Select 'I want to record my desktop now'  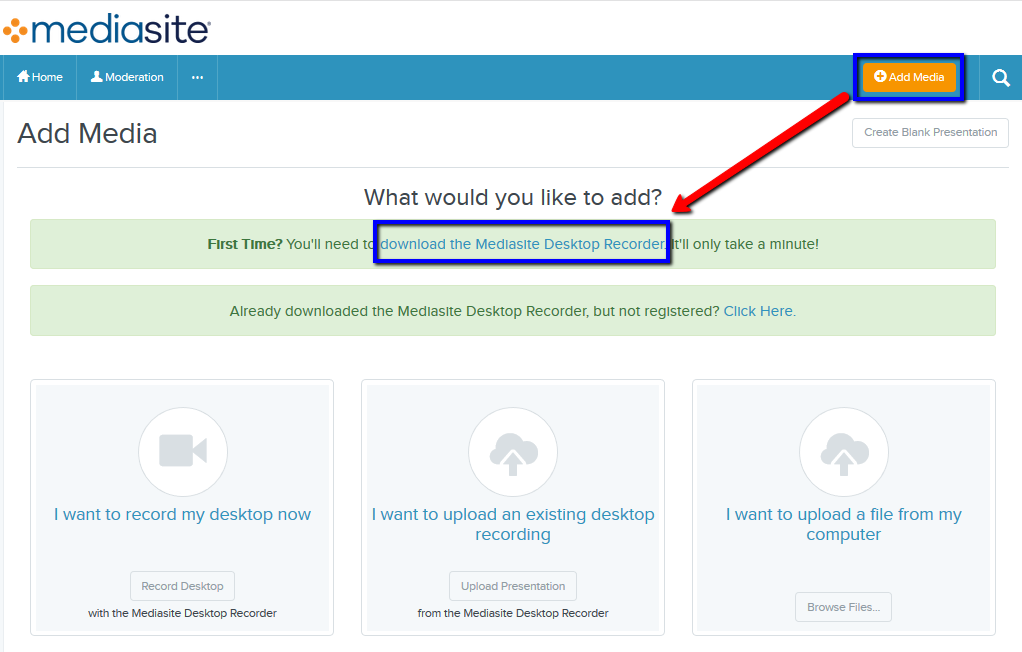click(182, 514)
